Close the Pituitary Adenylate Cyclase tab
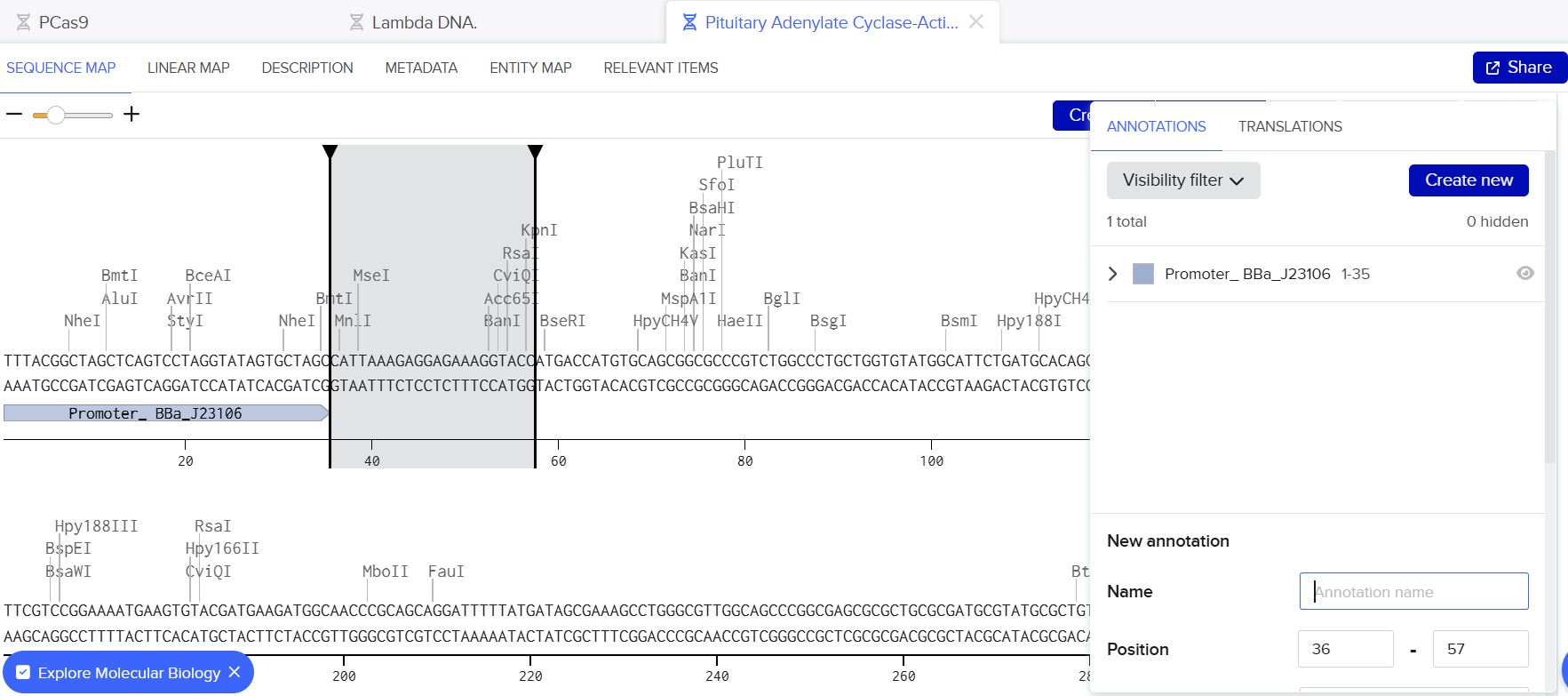The height and width of the screenshot is (696, 1568). click(x=976, y=22)
